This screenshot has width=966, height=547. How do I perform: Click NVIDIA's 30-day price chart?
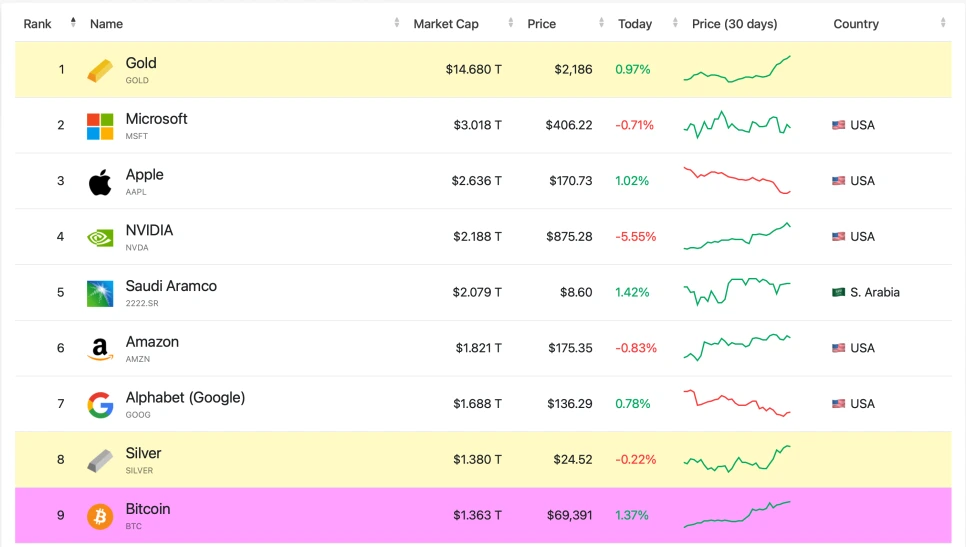737,237
